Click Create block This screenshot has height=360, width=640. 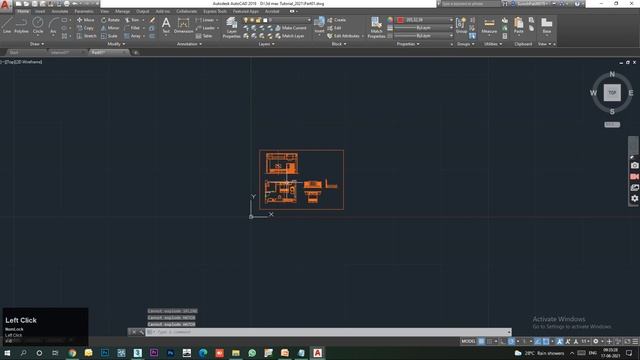click(336, 20)
